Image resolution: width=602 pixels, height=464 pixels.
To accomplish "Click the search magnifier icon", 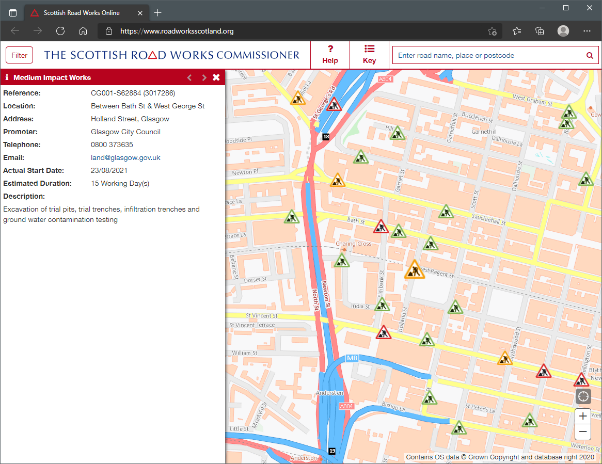I will point(590,56).
